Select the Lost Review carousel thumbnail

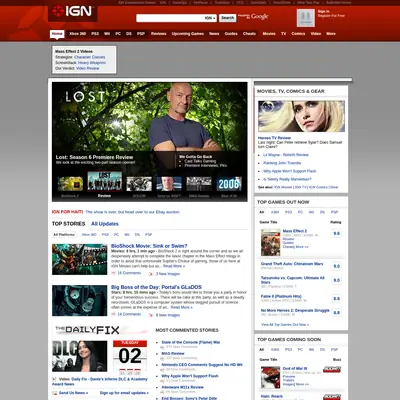105,182
